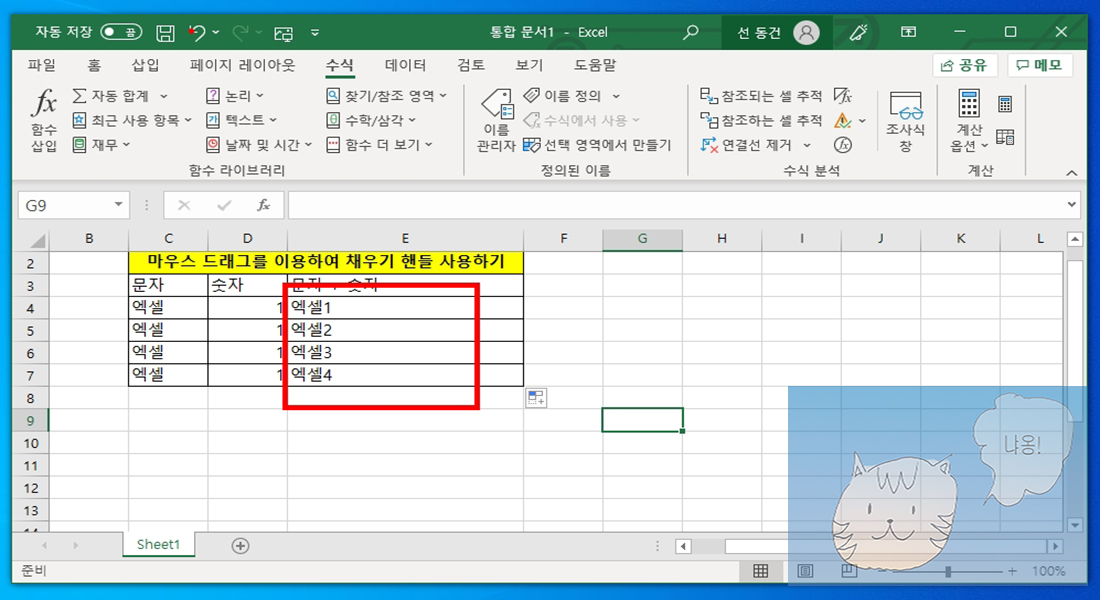Click Calculate Sheet icon
This screenshot has height=600, width=1100.
[1005, 137]
